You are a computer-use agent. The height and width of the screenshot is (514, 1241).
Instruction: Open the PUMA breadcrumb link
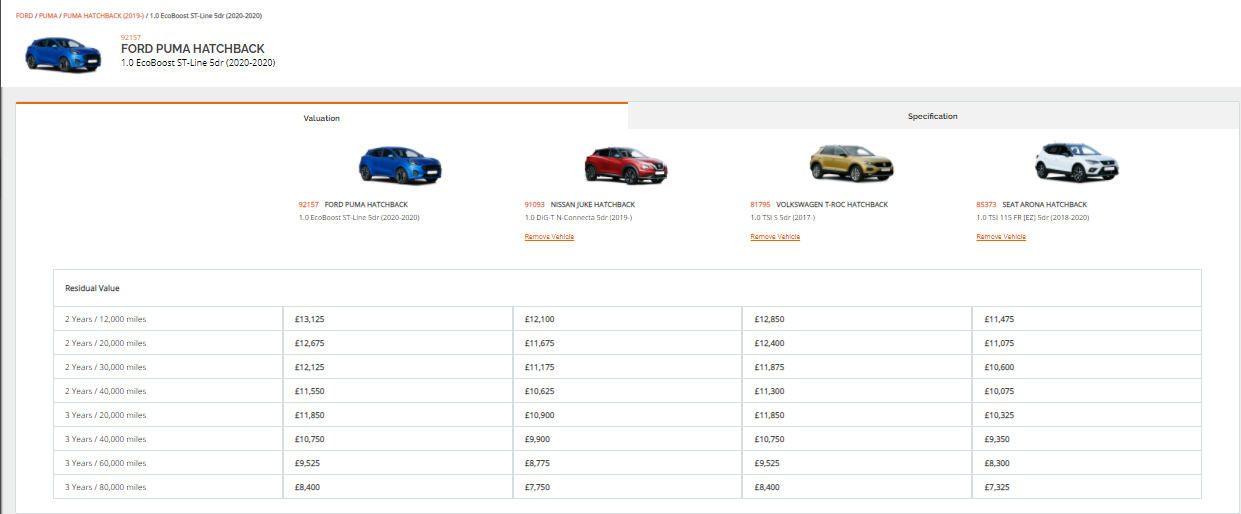coord(48,16)
